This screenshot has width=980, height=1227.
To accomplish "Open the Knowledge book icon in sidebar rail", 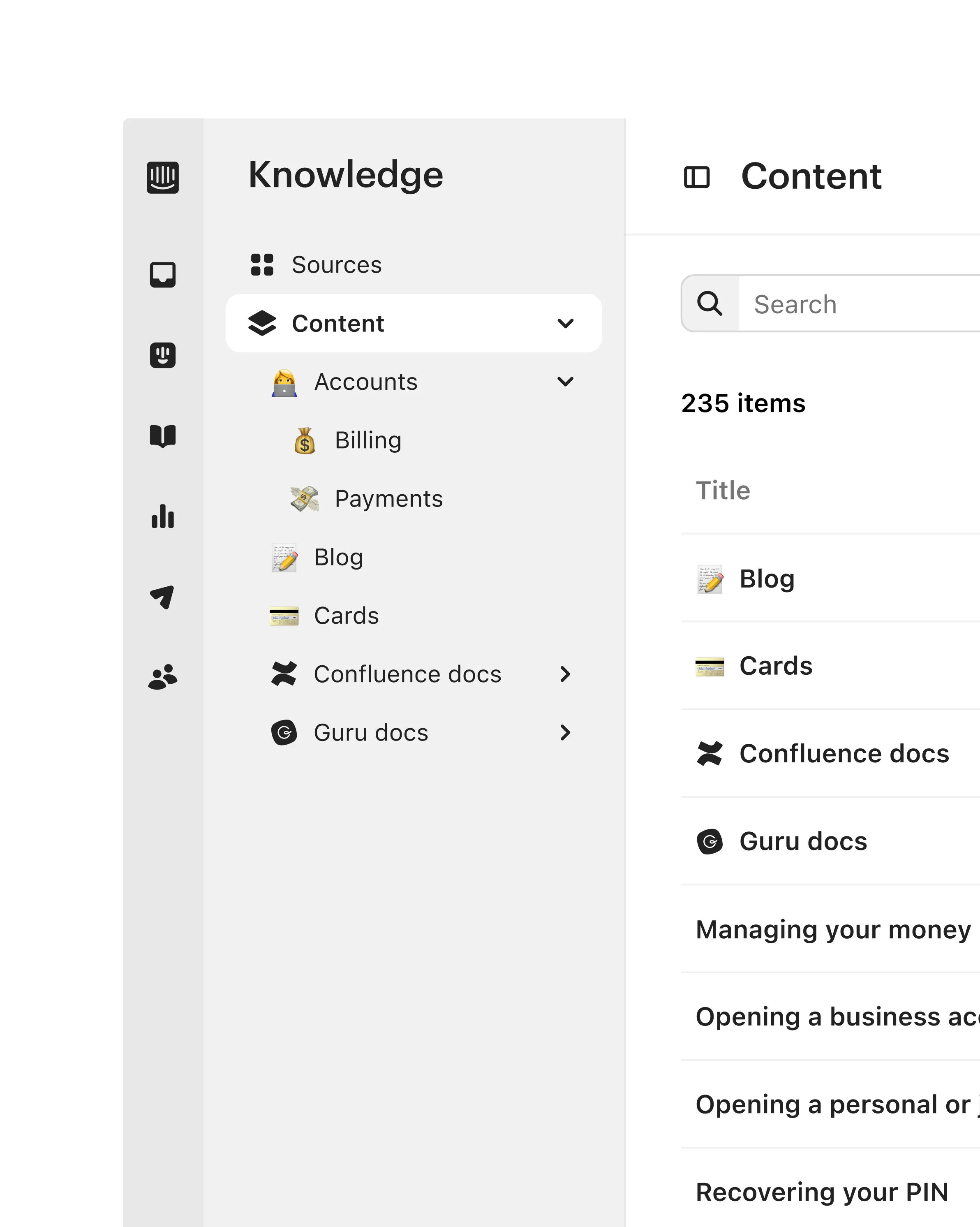I will (163, 437).
